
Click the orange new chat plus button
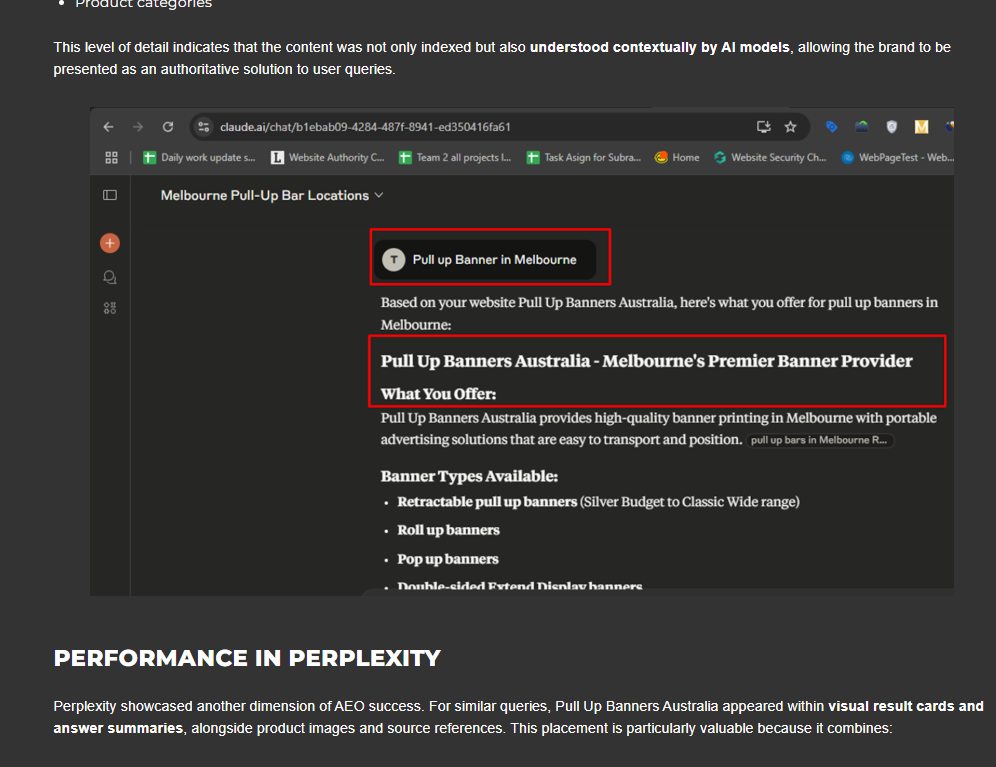pyautogui.click(x=110, y=243)
